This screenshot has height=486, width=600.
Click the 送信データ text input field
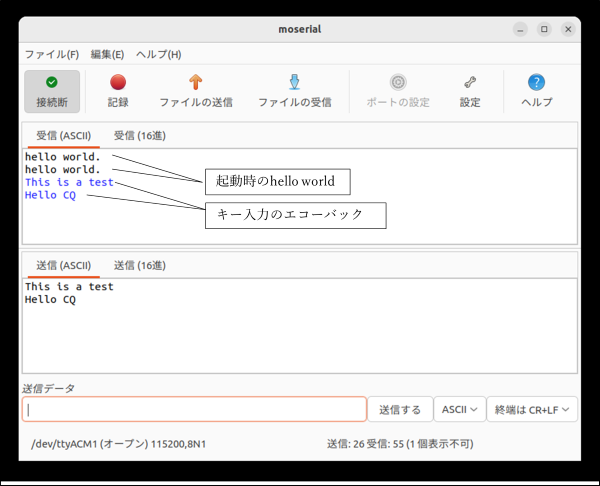coord(195,409)
